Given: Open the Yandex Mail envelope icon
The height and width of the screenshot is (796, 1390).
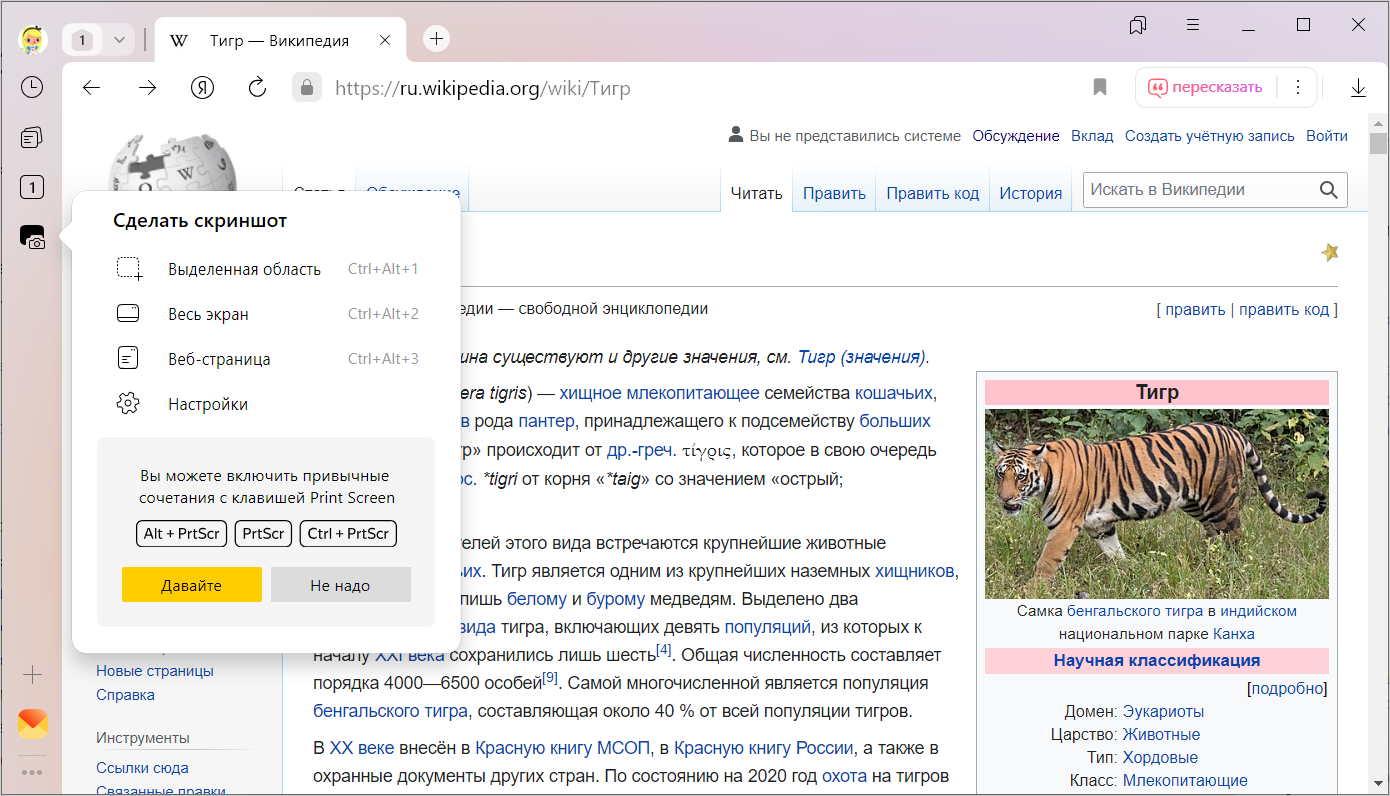Looking at the screenshot, I should [32, 723].
